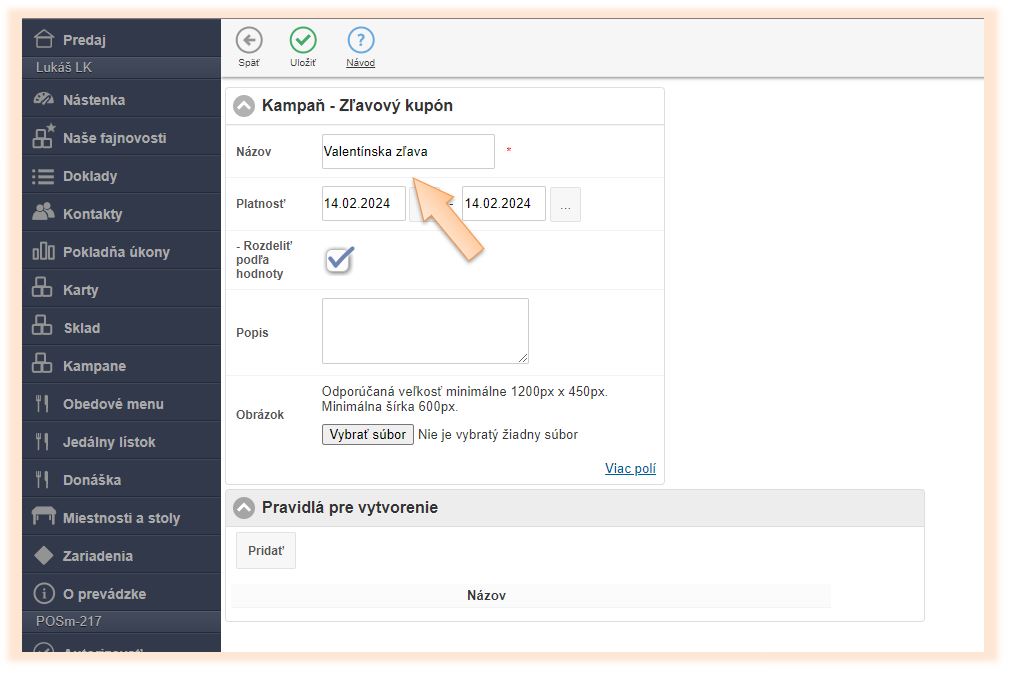Click the Viac polí link
Viewport: 1010px width, 673px height.
pyautogui.click(x=630, y=468)
